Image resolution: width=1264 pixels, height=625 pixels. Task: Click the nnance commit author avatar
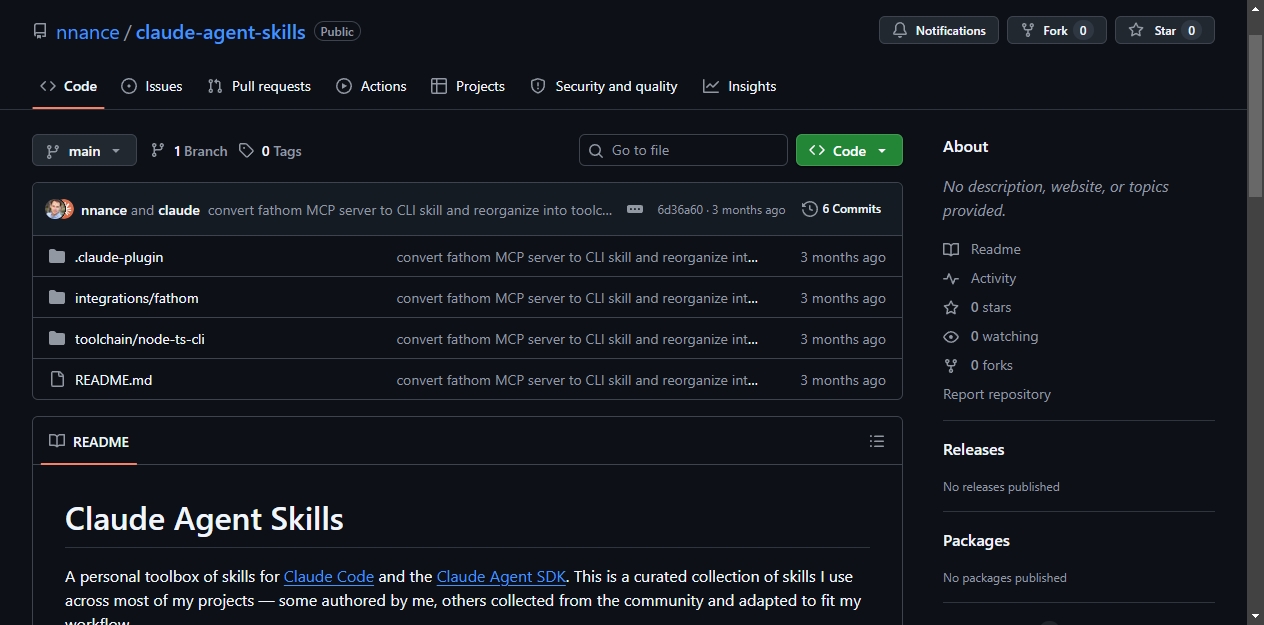[56, 209]
